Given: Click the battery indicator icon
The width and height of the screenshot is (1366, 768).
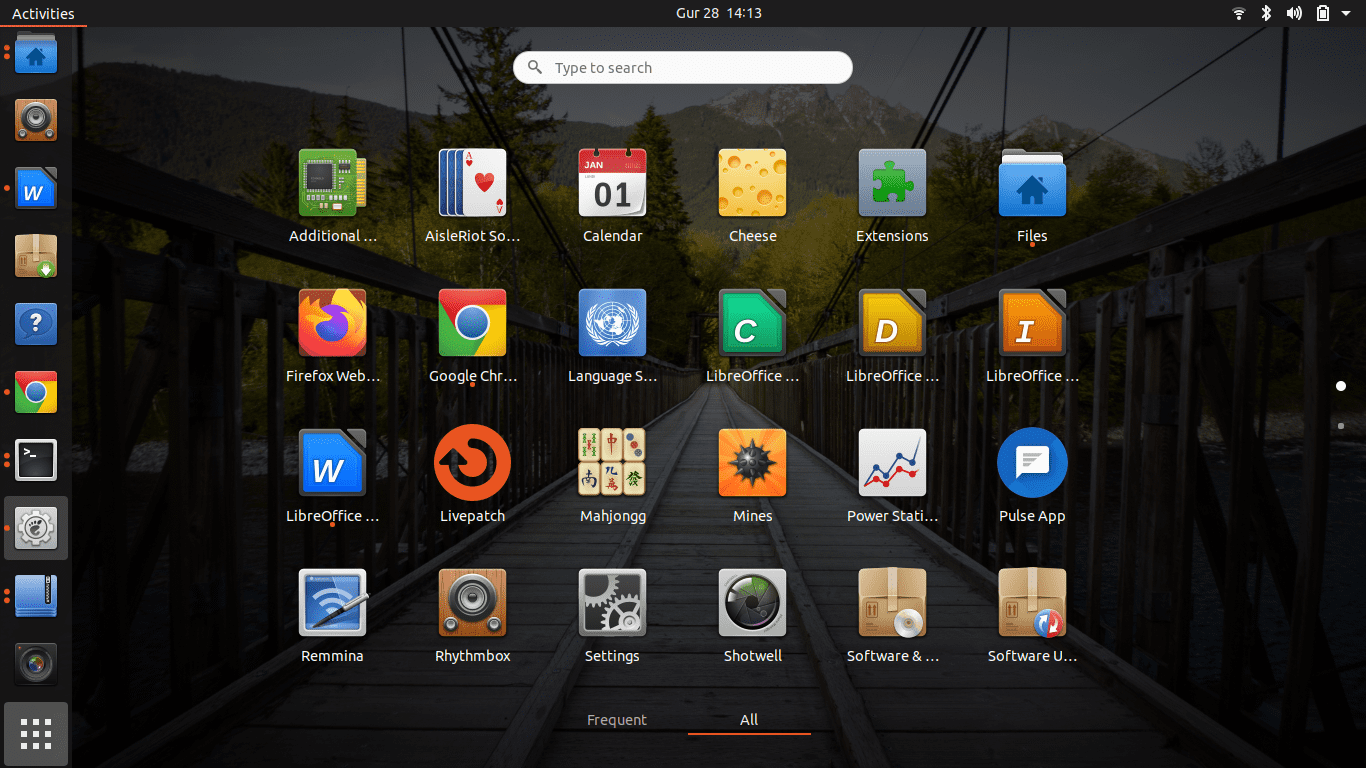Looking at the screenshot, I should (1323, 13).
